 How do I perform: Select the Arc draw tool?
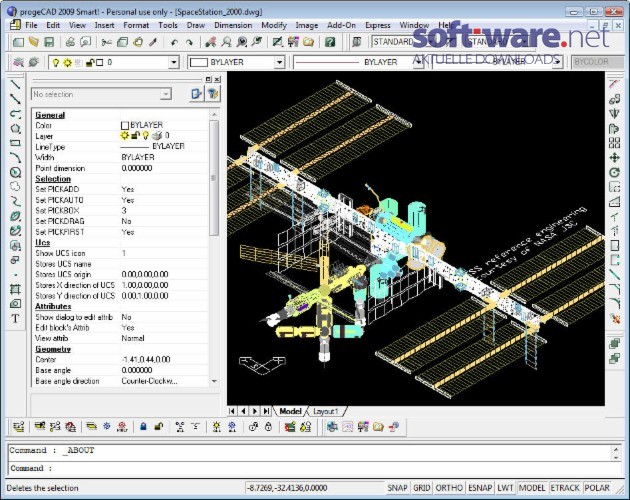[x=15, y=158]
